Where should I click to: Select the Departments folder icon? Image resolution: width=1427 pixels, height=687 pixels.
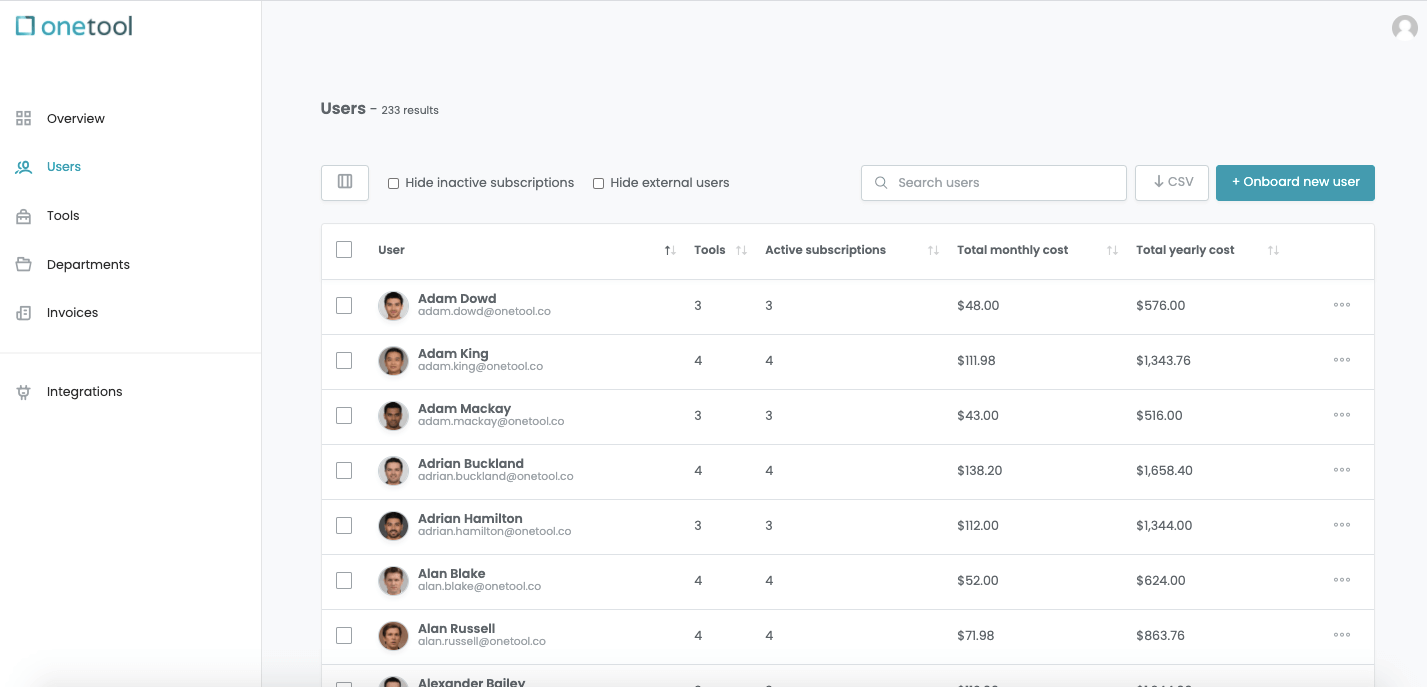[x=24, y=264]
